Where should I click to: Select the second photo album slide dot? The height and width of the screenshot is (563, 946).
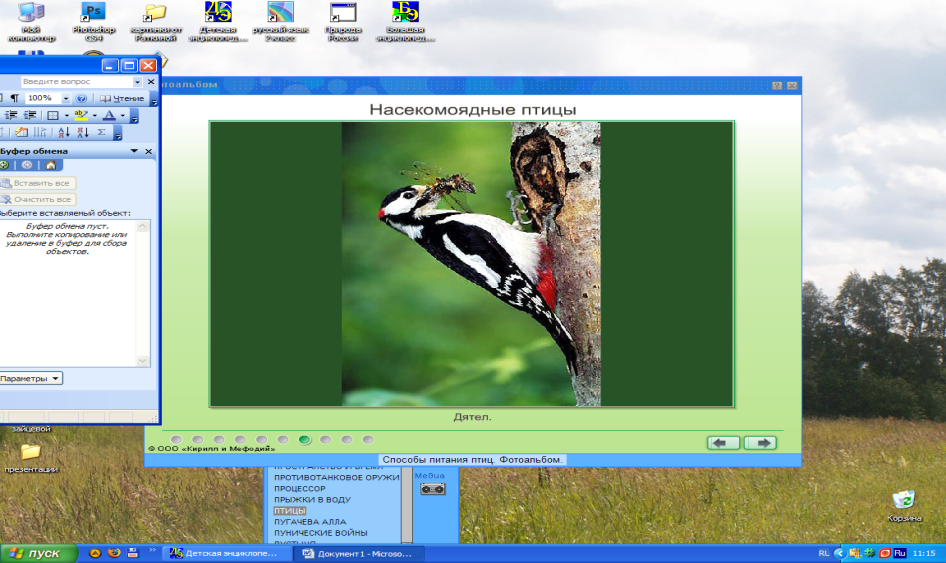(x=198, y=439)
